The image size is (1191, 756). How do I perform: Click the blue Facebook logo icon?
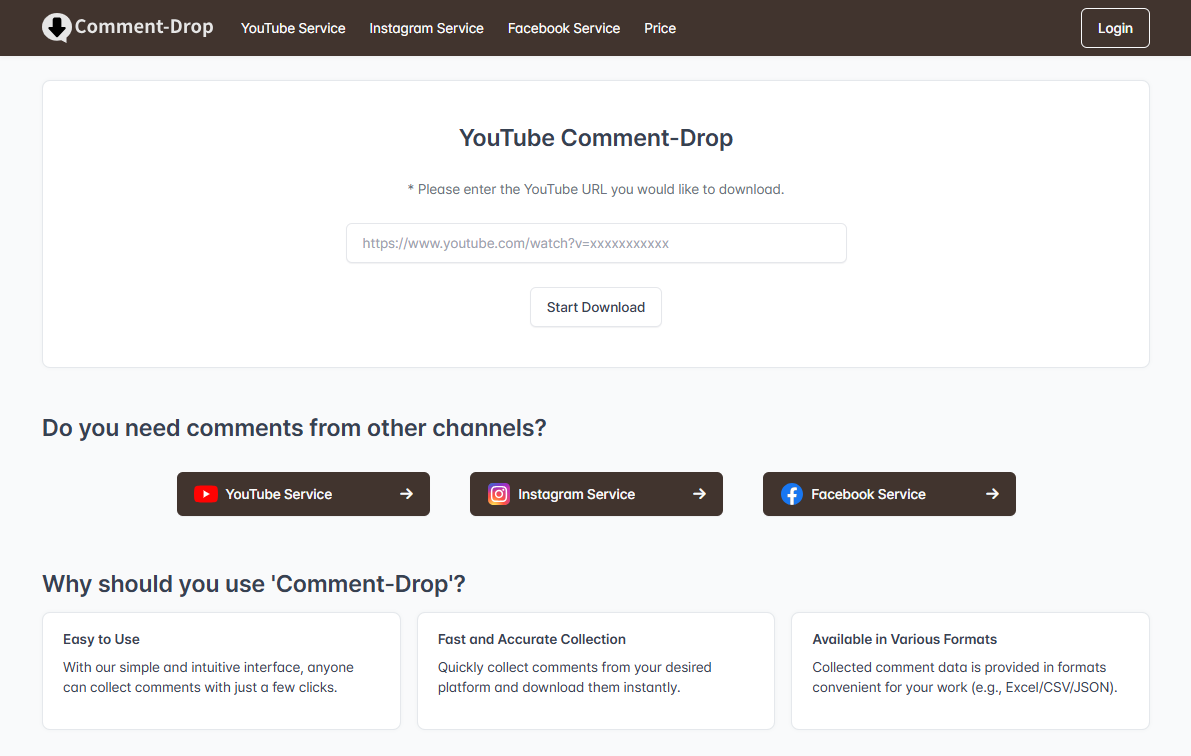click(791, 494)
